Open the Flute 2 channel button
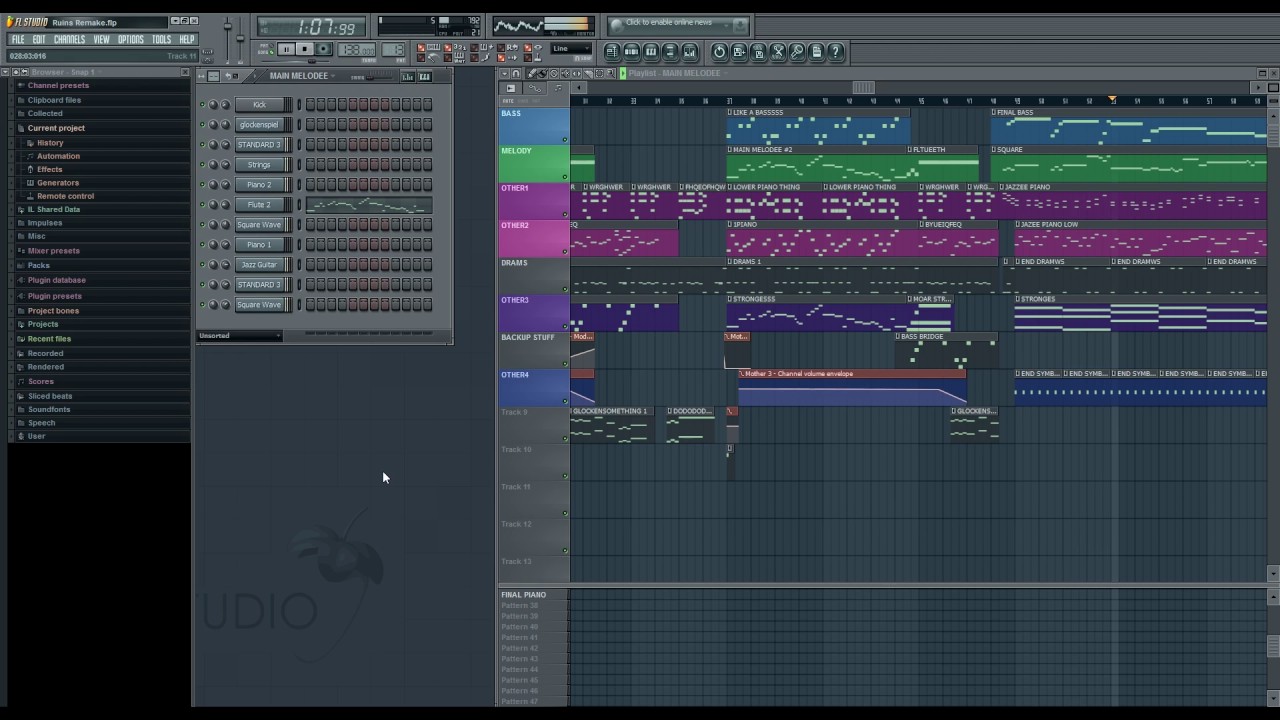This screenshot has width=1280, height=720. coord(259,205)
